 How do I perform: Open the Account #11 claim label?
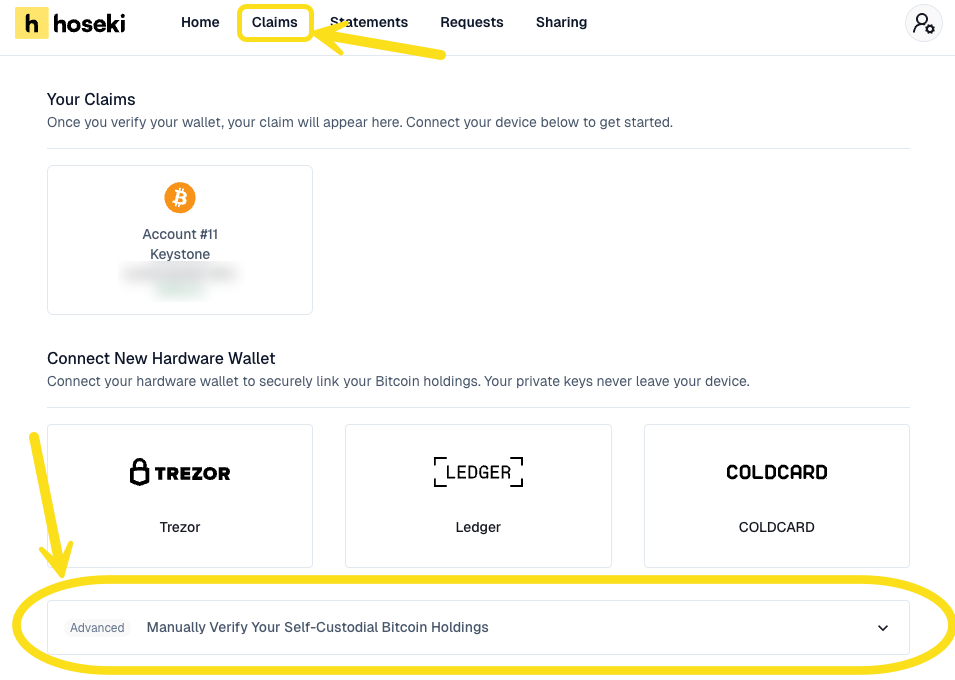pos(180,234)
